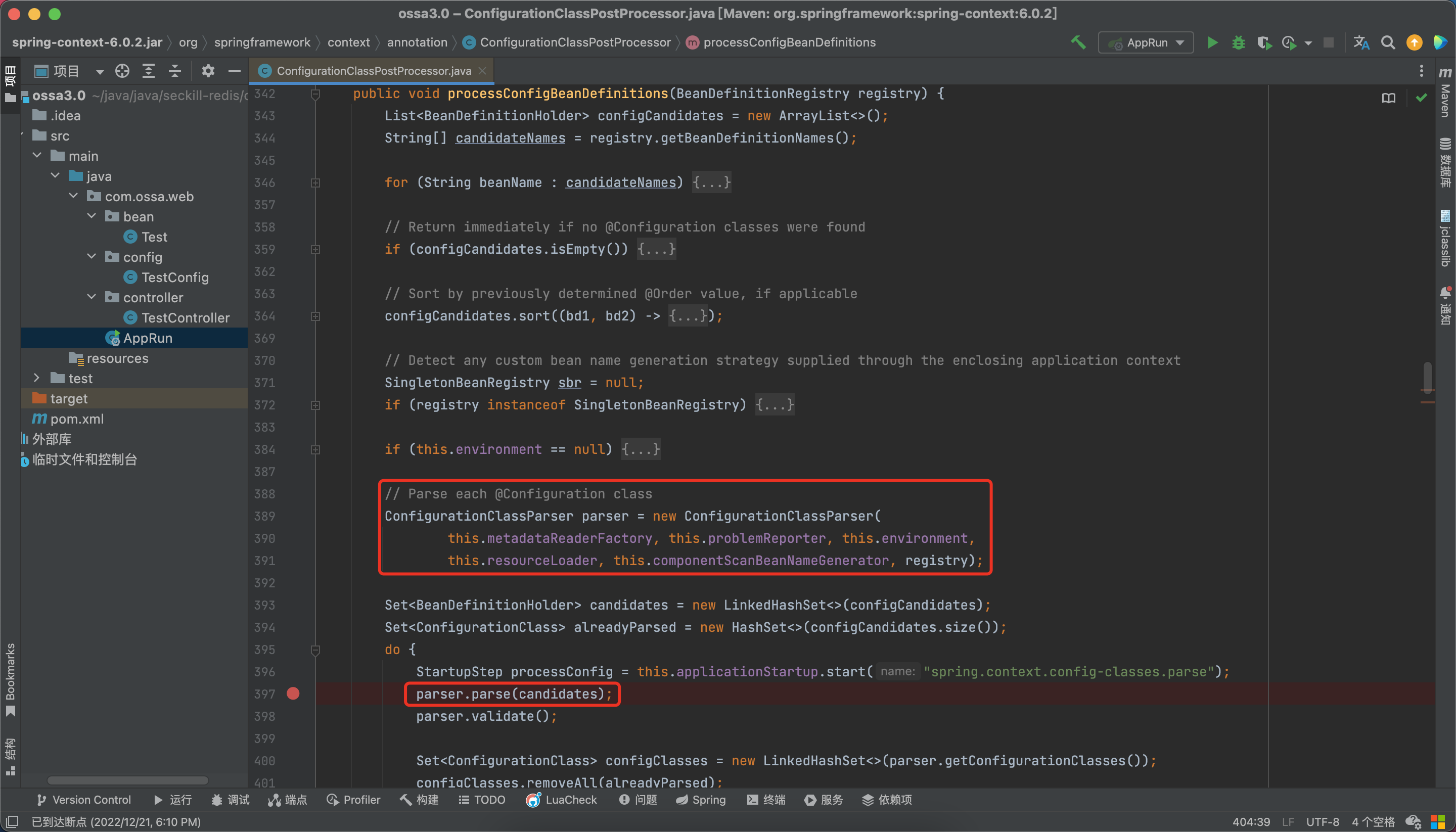
Task: Click the Build hammer icon
Action: (x=1078, y=43)
